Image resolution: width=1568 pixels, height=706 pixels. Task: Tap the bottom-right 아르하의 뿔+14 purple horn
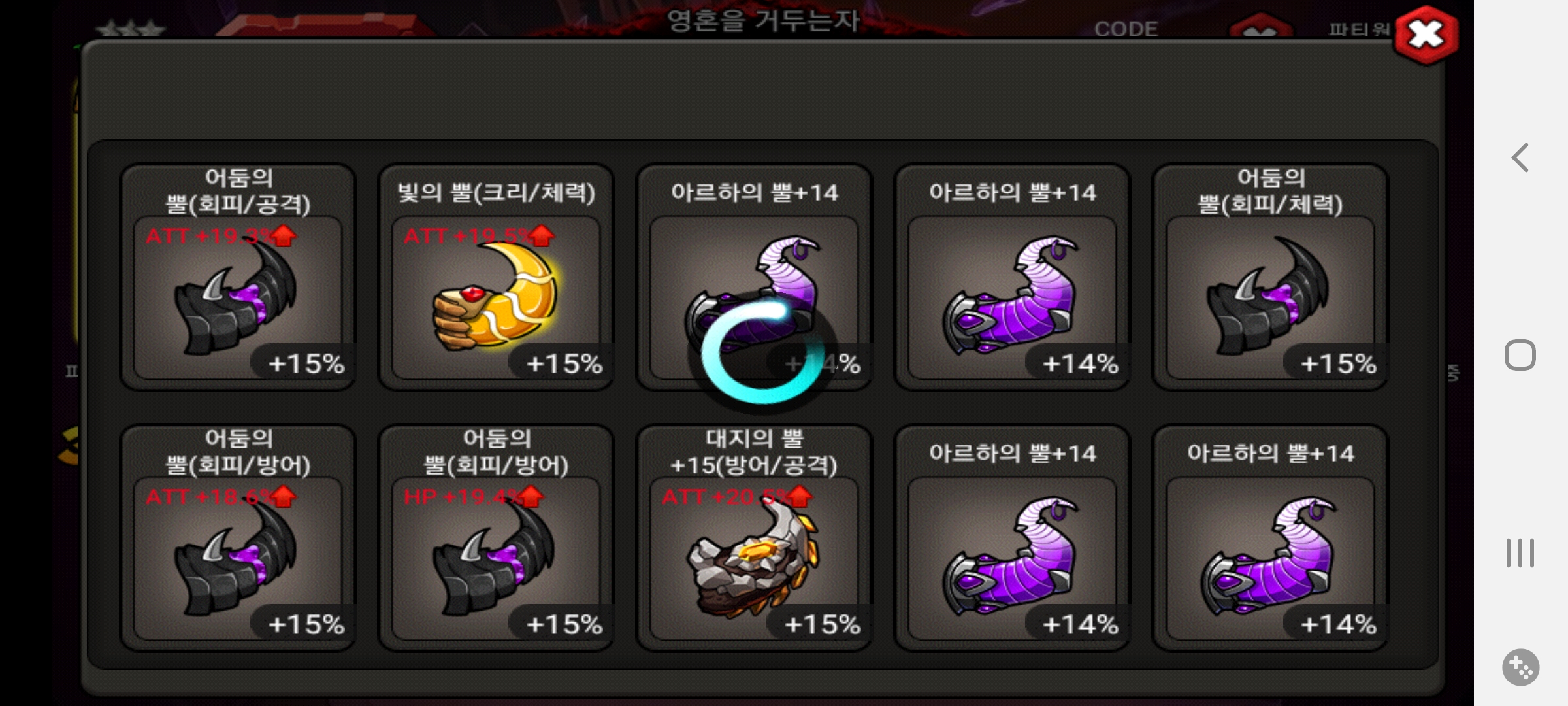[x=1270, y=539]
